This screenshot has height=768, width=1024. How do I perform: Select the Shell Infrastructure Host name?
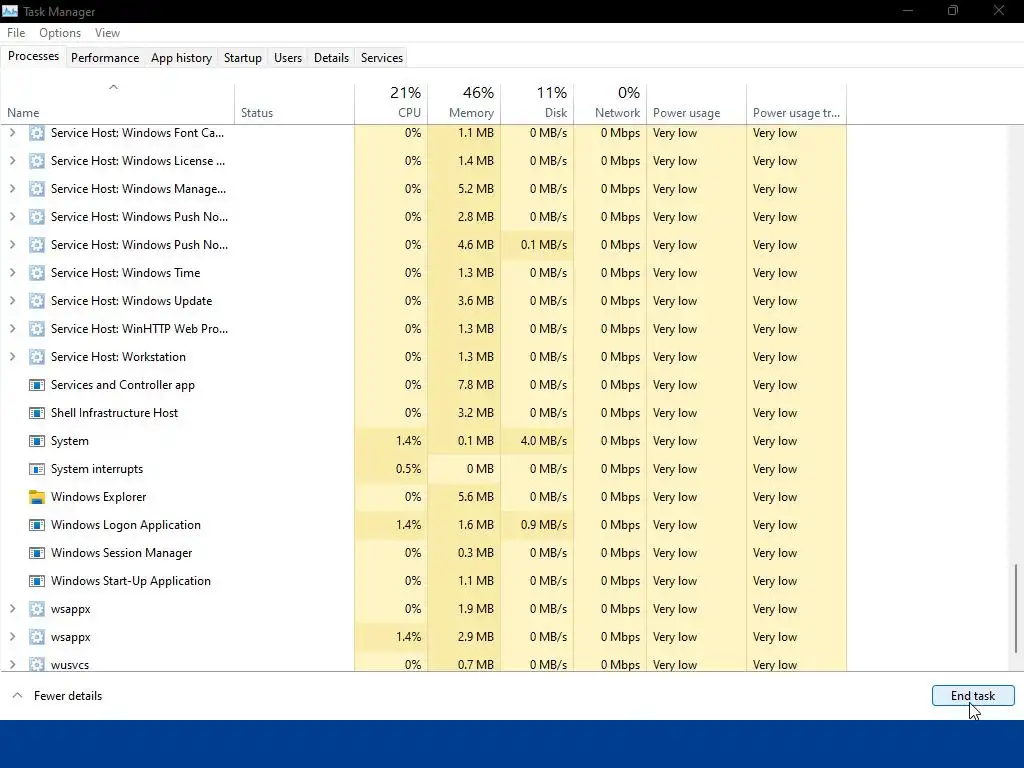tap(114, 413)
